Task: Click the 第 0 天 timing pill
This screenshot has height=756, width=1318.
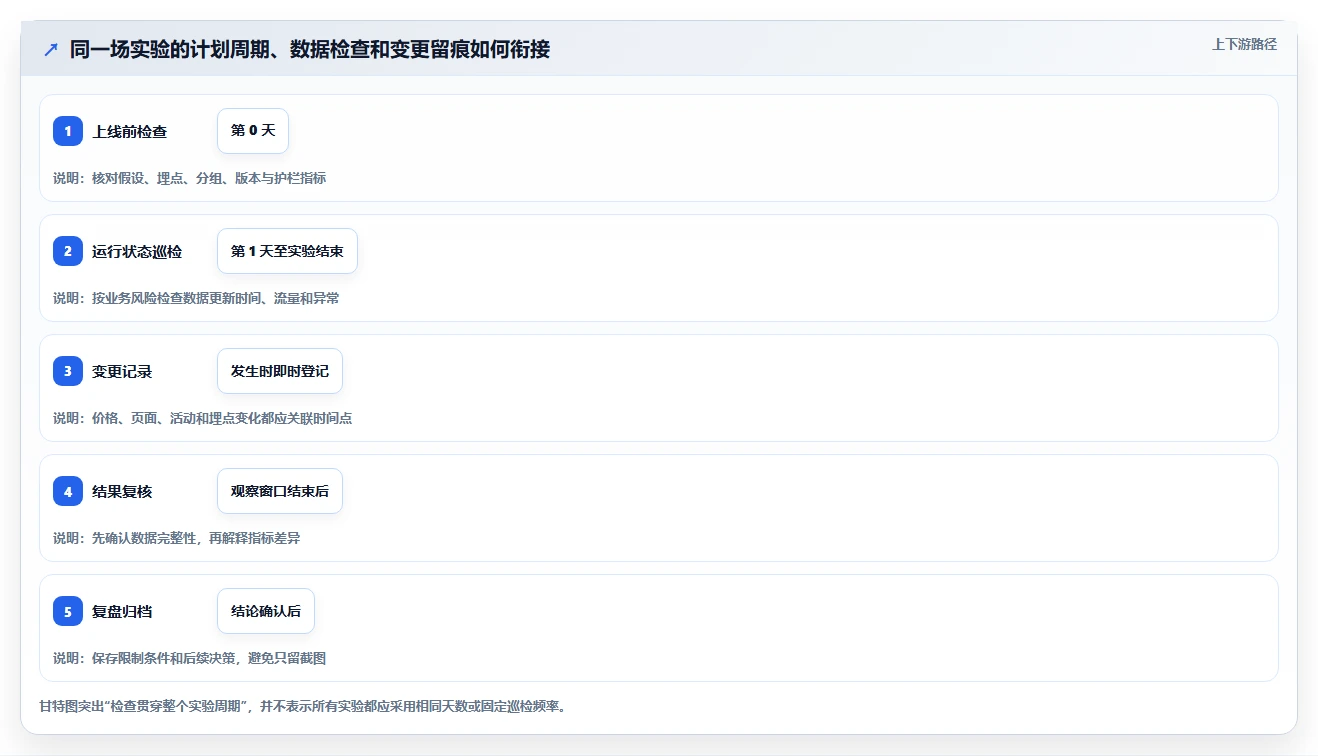Action: [x=253, y=131]
